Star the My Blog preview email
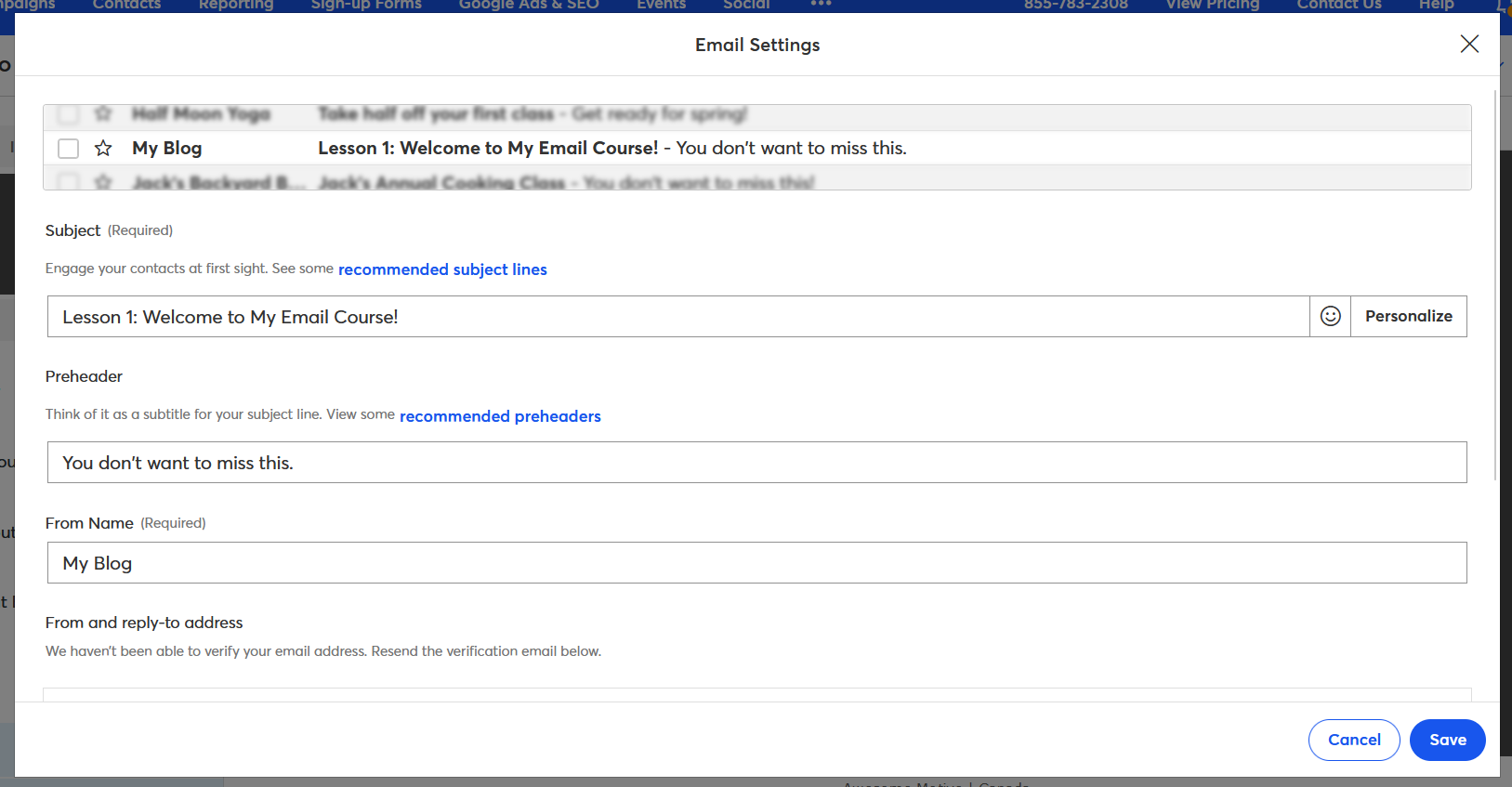The height and width of the screenshot is (787, 1512). tap(103, 148)
